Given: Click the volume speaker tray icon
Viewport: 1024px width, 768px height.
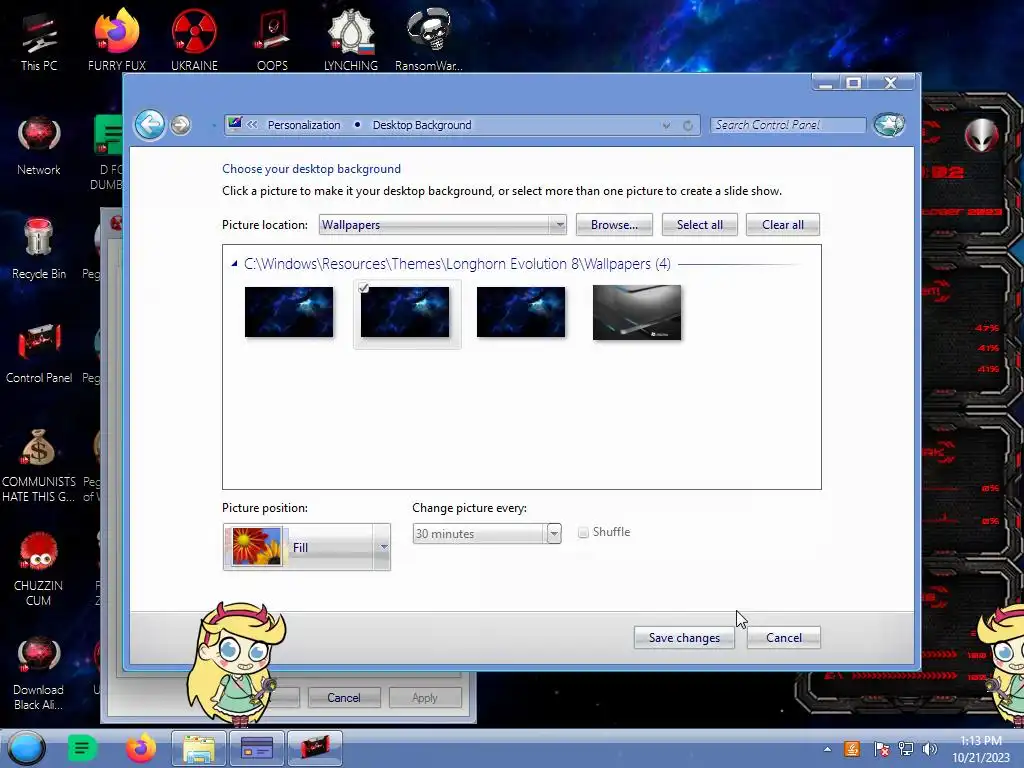Looking at the screenshot, I should (x=929, y=749).
